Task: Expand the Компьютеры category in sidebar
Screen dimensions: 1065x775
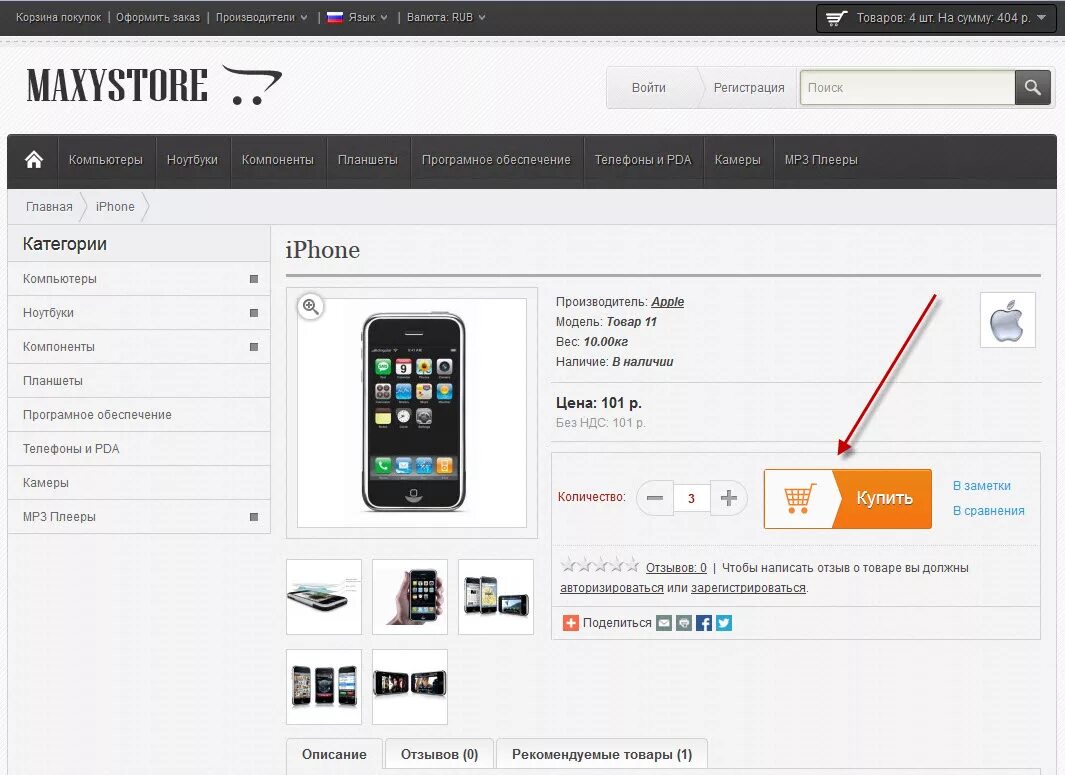Action: [x=254, y=278]
